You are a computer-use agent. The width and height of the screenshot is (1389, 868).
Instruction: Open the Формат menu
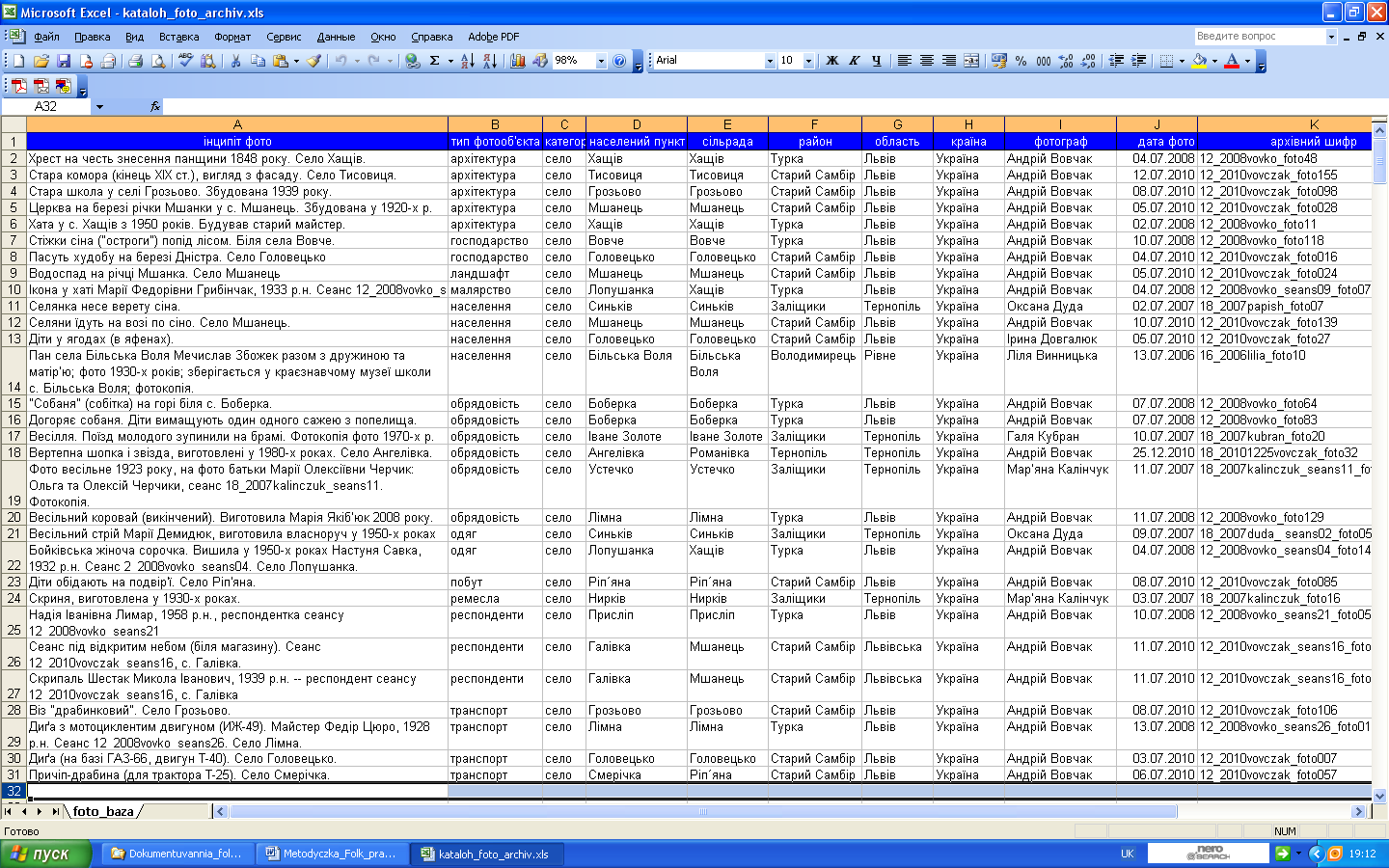tap(232, 37)
